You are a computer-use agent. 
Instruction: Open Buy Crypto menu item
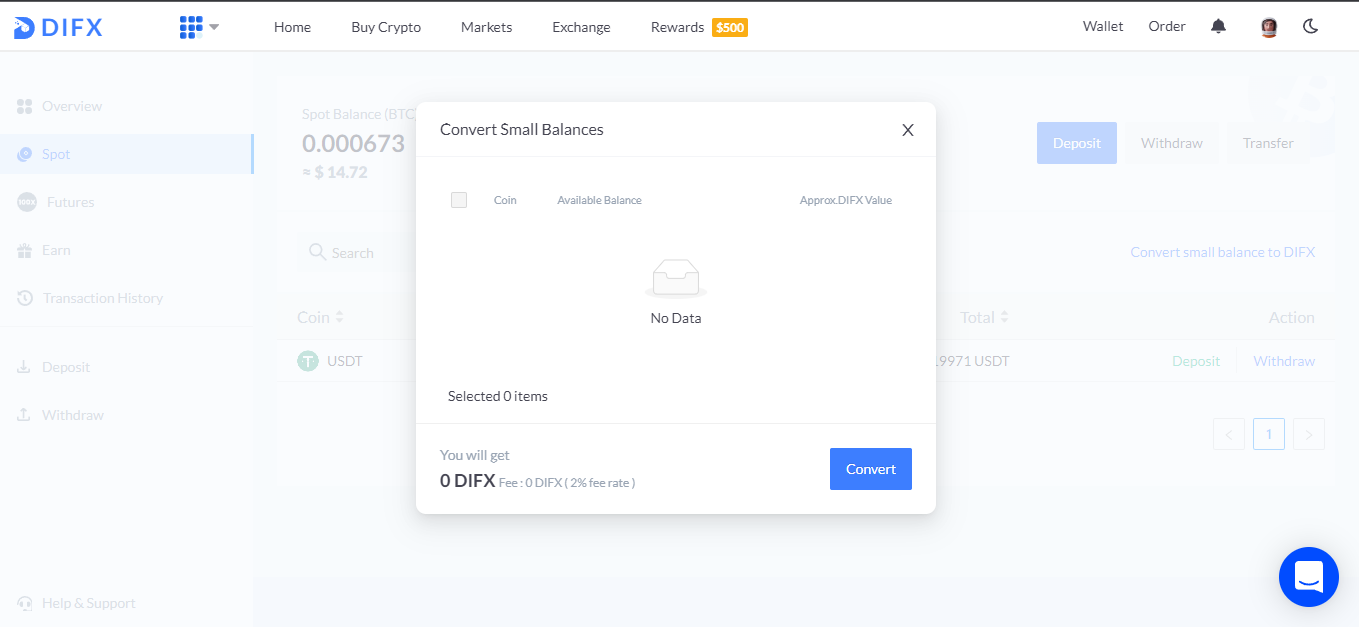click(x=386, y=27)
